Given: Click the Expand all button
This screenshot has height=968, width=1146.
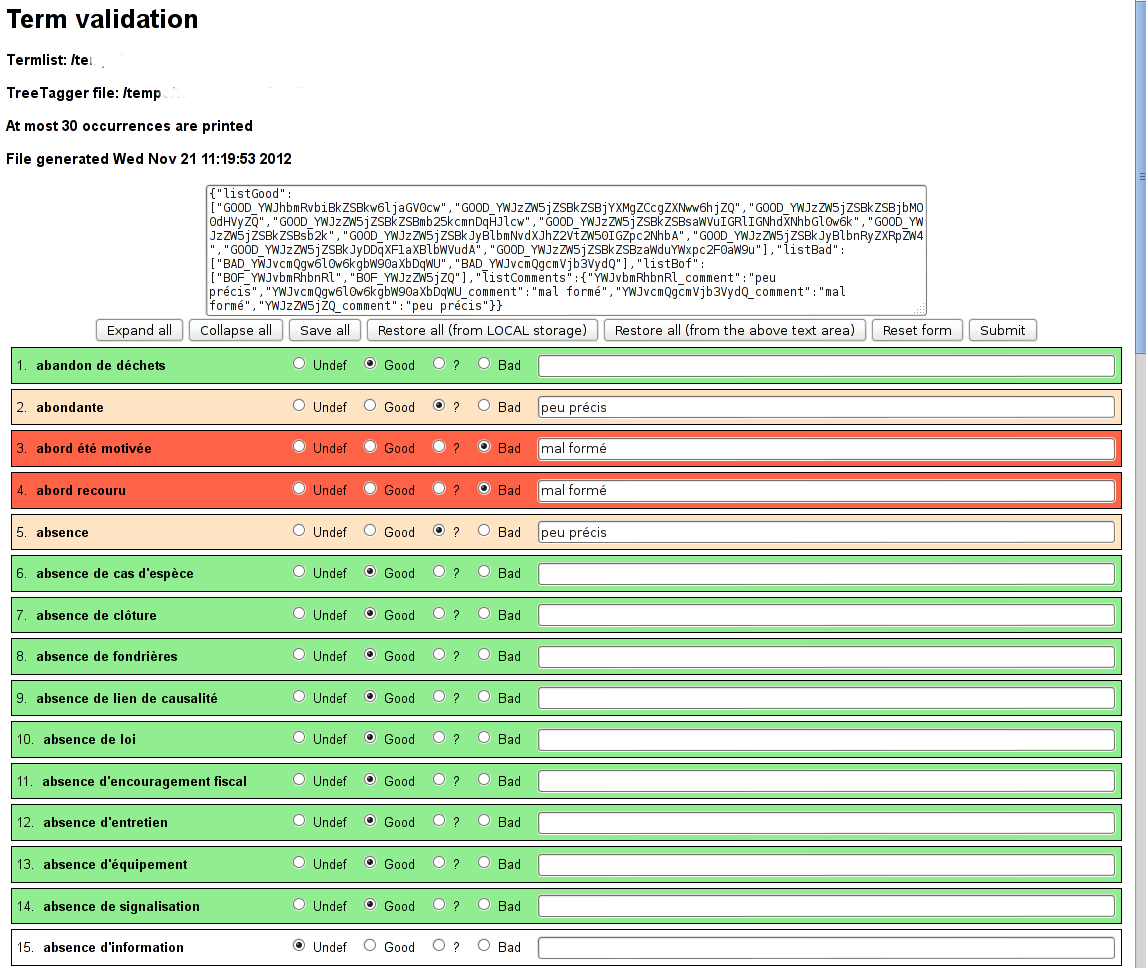Looking at the screenshot, I should click(x=139, y=330).
